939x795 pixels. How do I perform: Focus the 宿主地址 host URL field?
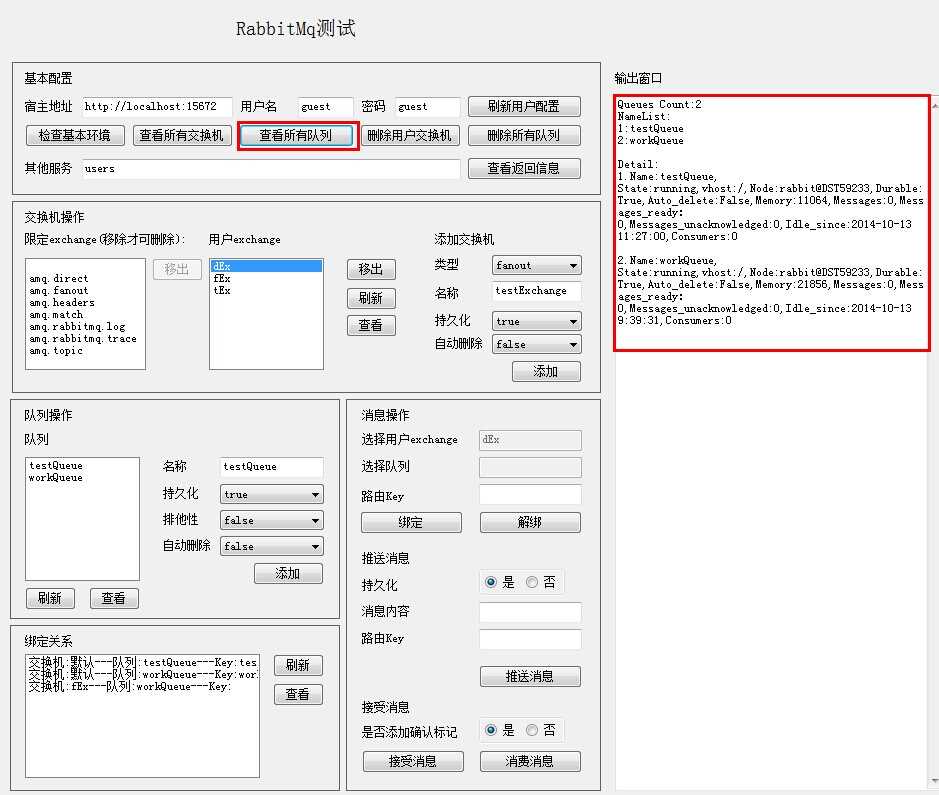(x=157, y=107)
